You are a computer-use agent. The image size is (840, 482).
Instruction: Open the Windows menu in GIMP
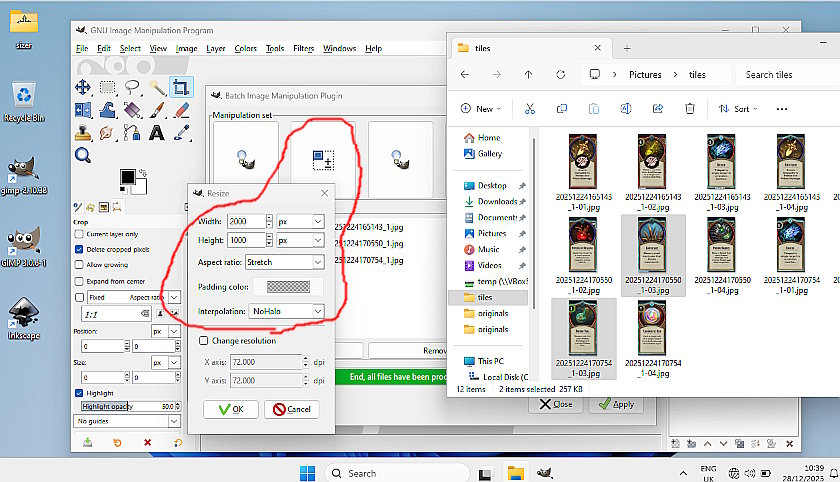340,48
